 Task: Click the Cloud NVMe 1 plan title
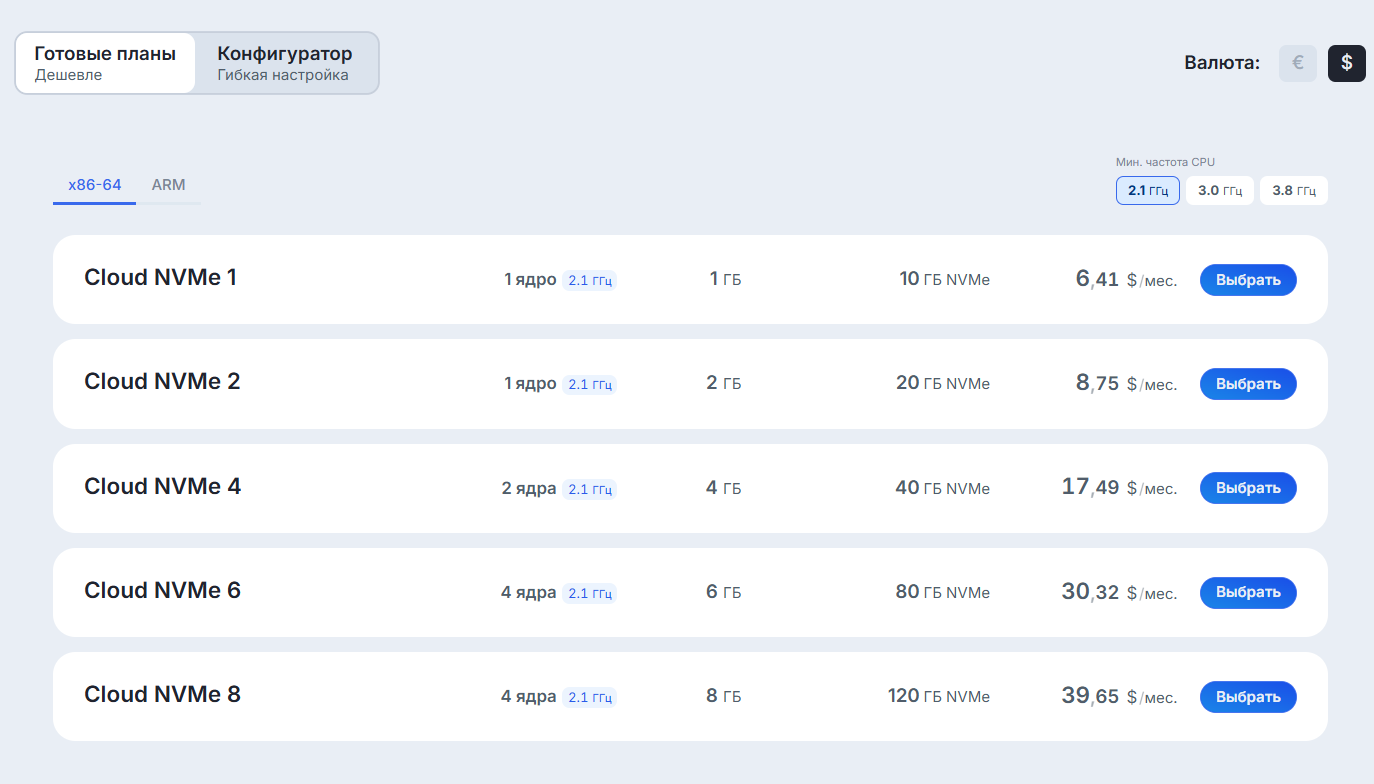(161, 278)
